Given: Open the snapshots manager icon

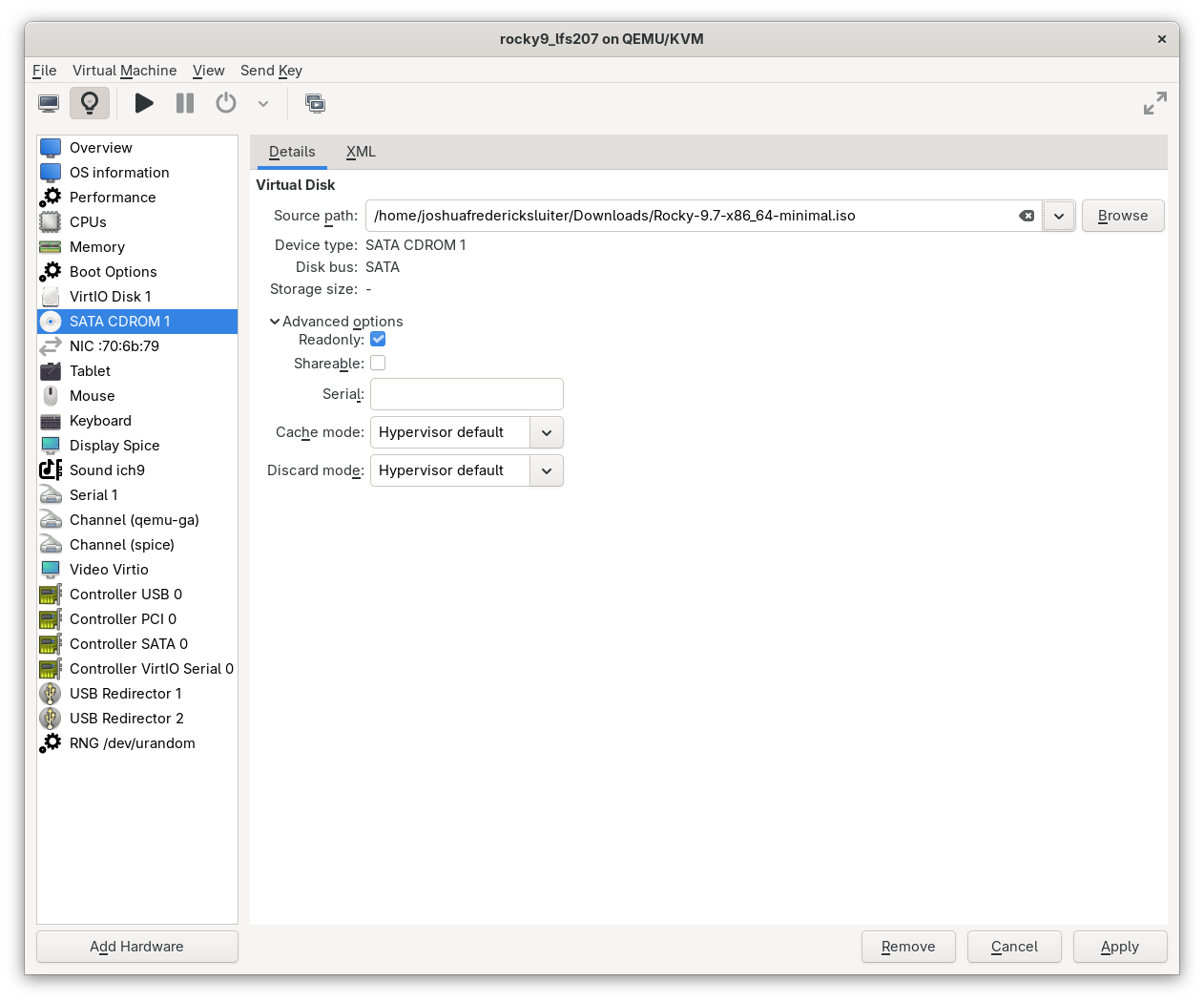Looking at the screenshot, I should point(315,103).
